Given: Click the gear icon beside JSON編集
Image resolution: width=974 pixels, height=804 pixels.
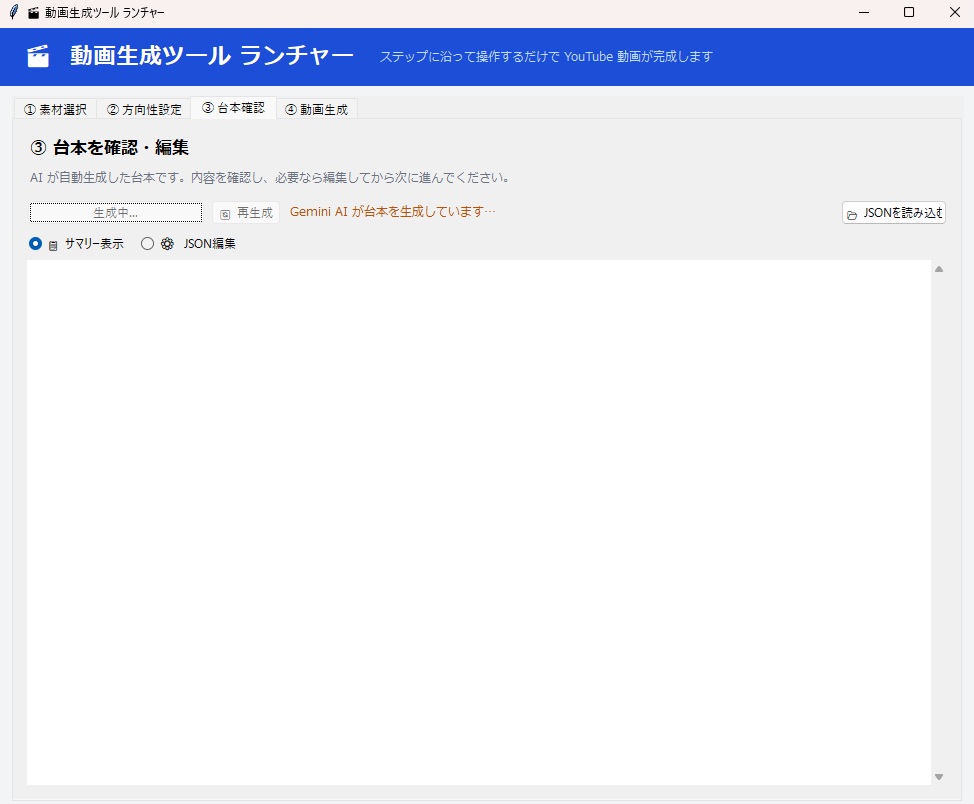Looking at the screenshot, I should click(x=167, y=244).
